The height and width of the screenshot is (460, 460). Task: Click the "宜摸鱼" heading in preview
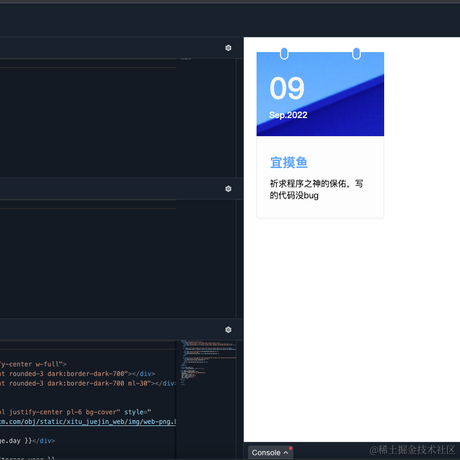[x=289, y=162]
